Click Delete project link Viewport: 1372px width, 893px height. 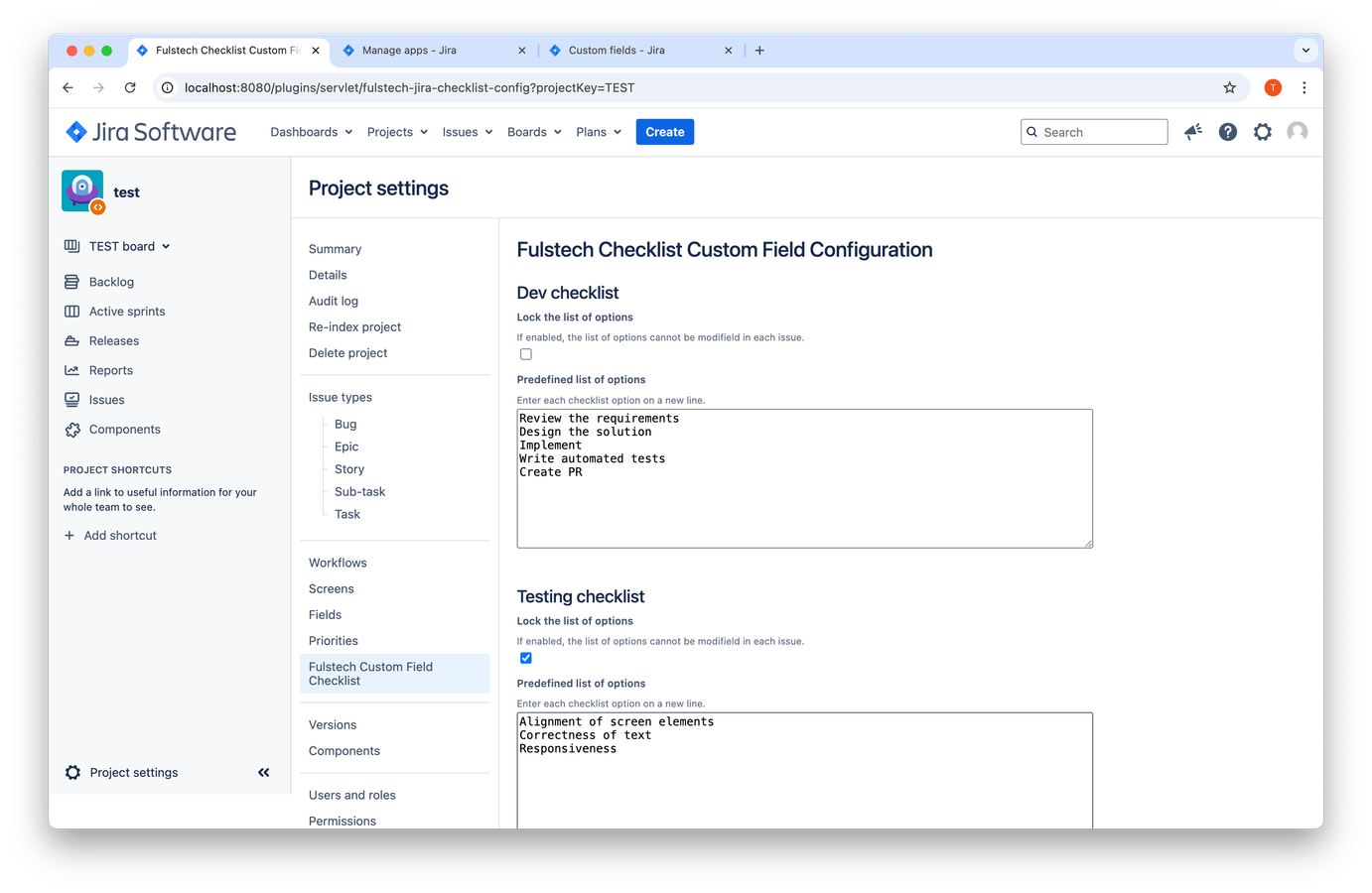click(x=347, y=352)
